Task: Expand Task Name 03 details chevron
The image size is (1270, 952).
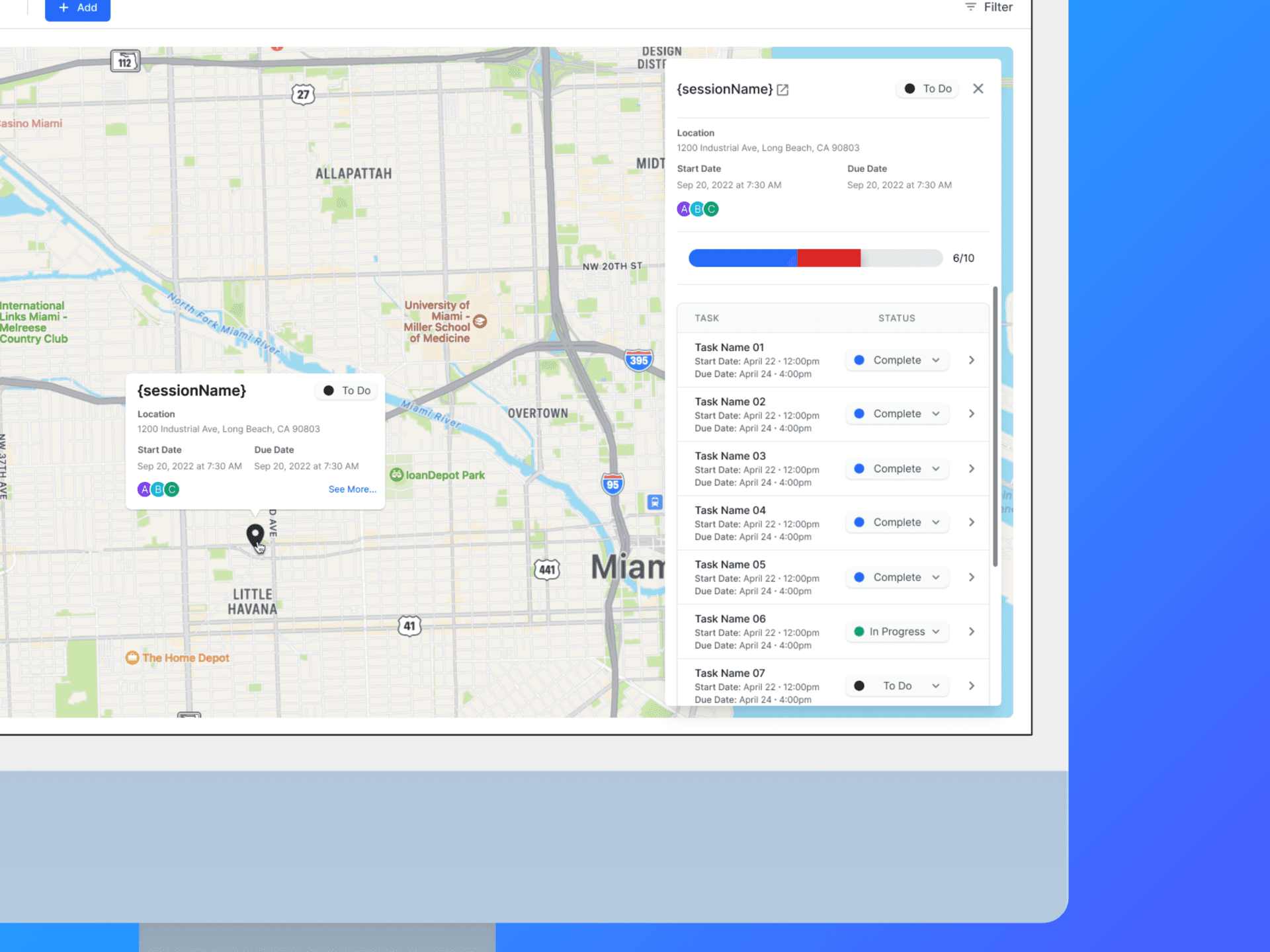Action: tap(971, 469)
